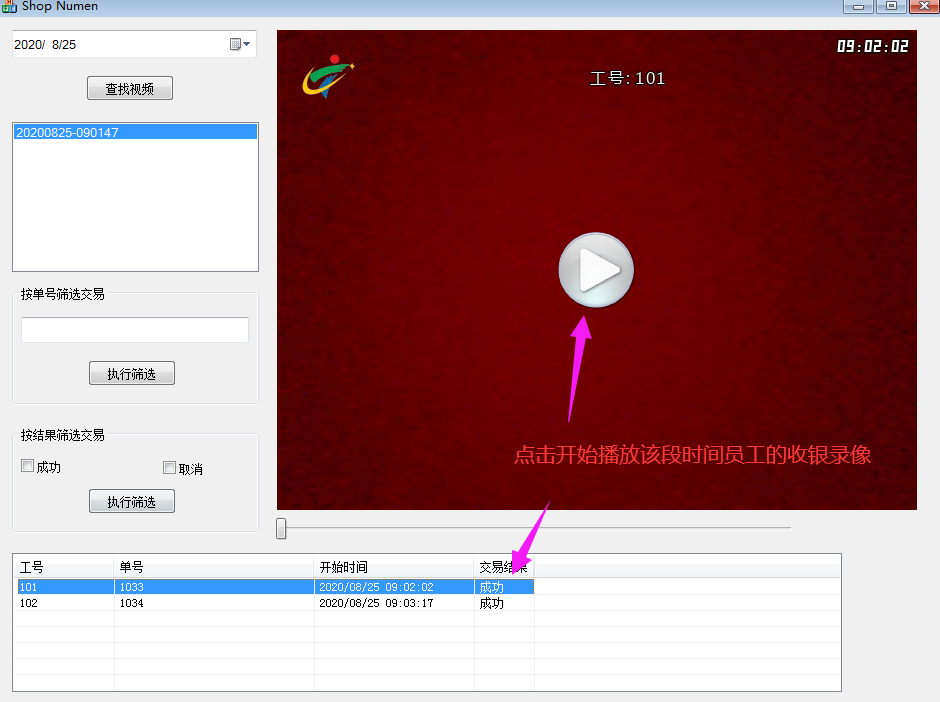Play the cashier recording video

coord(596,270)
